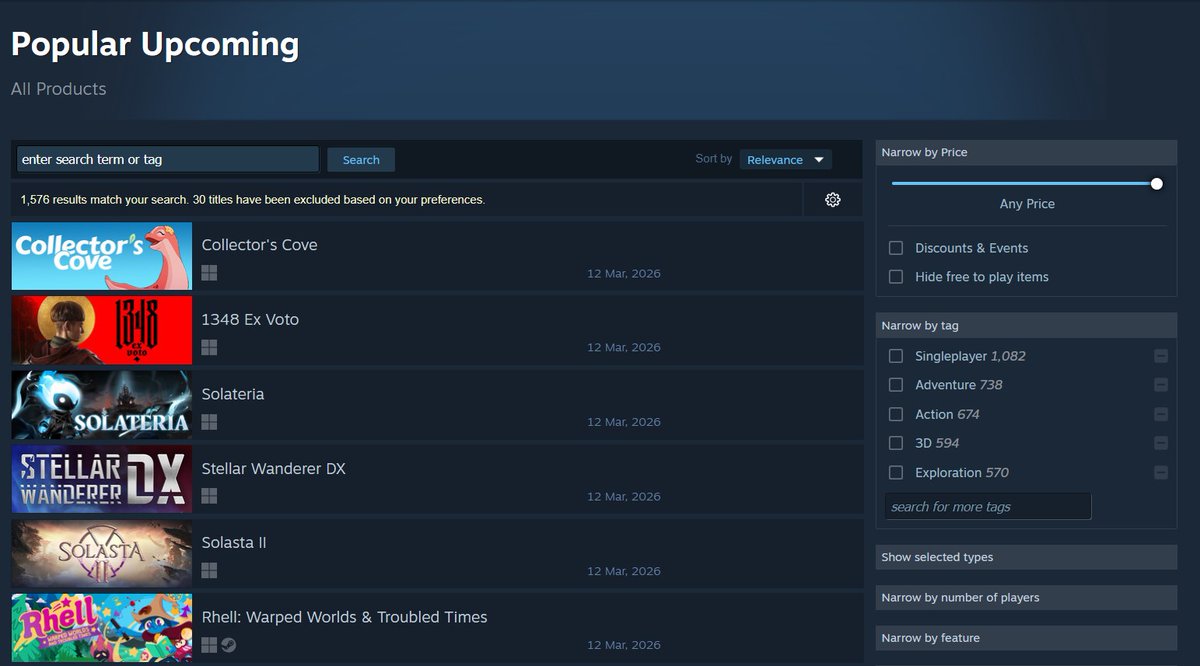Viewport: 1200px width, 666px height.
Task: Open the Relevance sort dropdown
Action: [x=785, y=159]
